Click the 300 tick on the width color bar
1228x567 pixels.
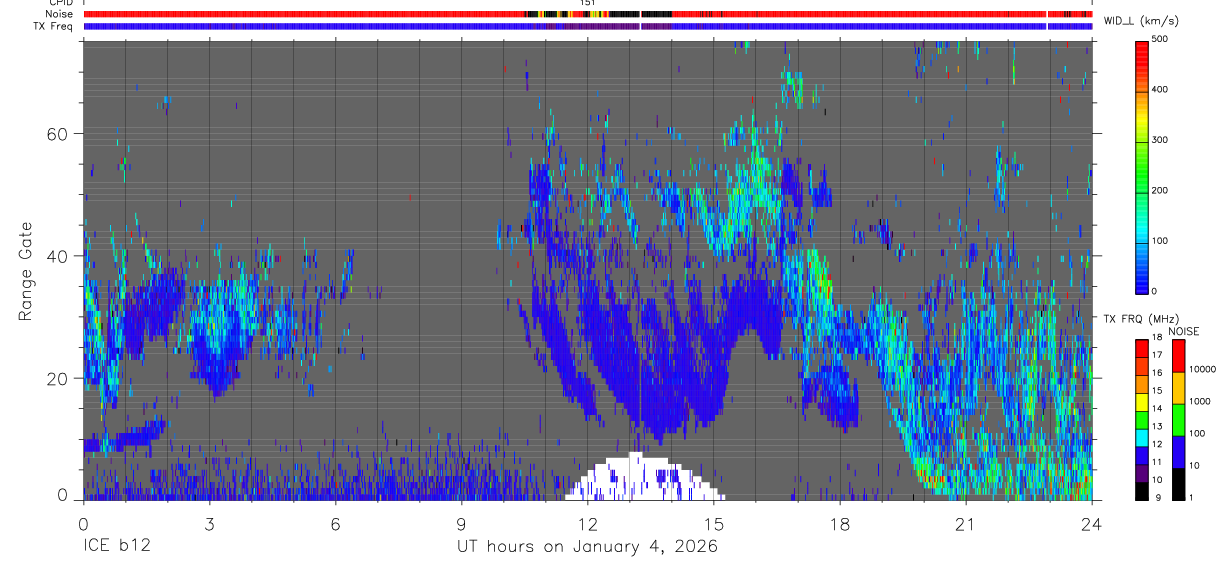pos(1160,139)
